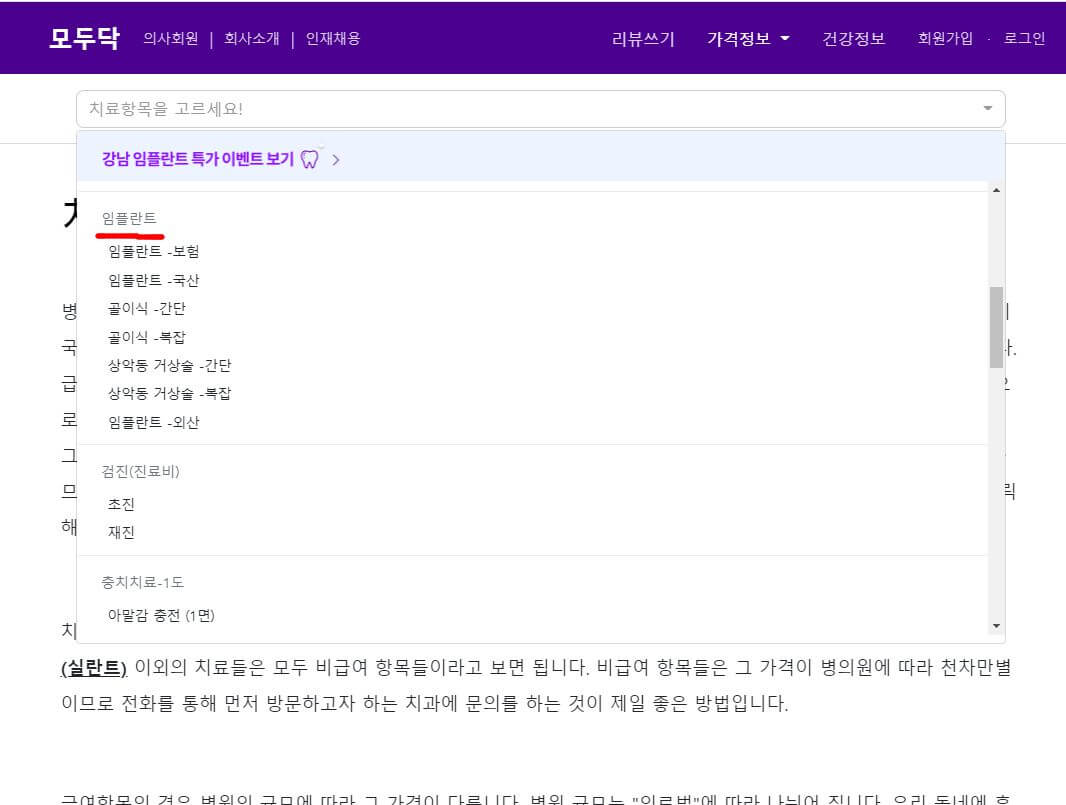Open the 건강정보 menu item
Screen dimensions: 1066x805
click(854, 37)
